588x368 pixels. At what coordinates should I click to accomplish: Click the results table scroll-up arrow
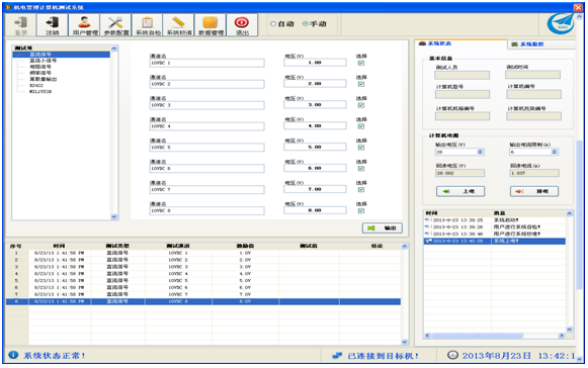404,246
